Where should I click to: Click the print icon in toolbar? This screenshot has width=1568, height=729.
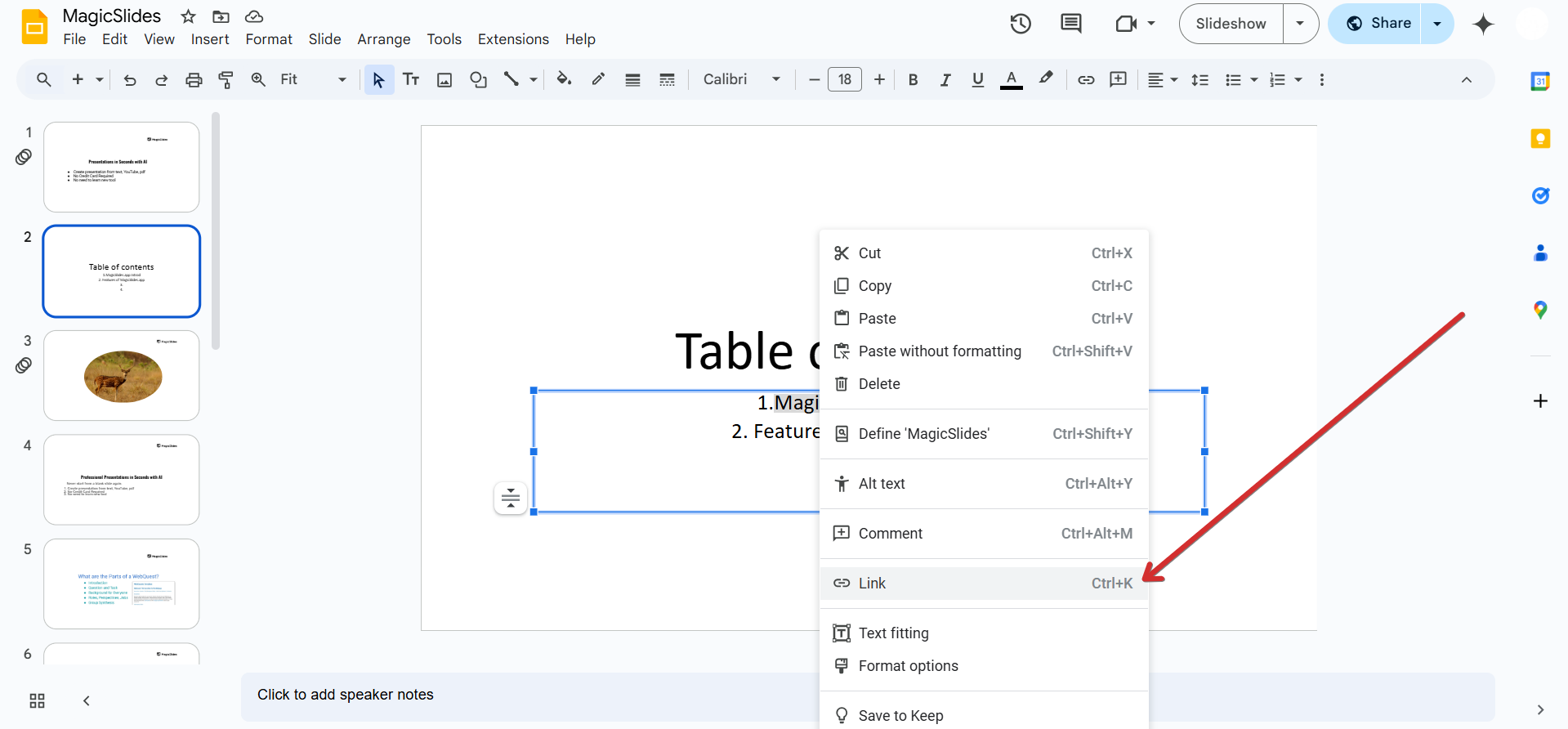tap(194, 79)
